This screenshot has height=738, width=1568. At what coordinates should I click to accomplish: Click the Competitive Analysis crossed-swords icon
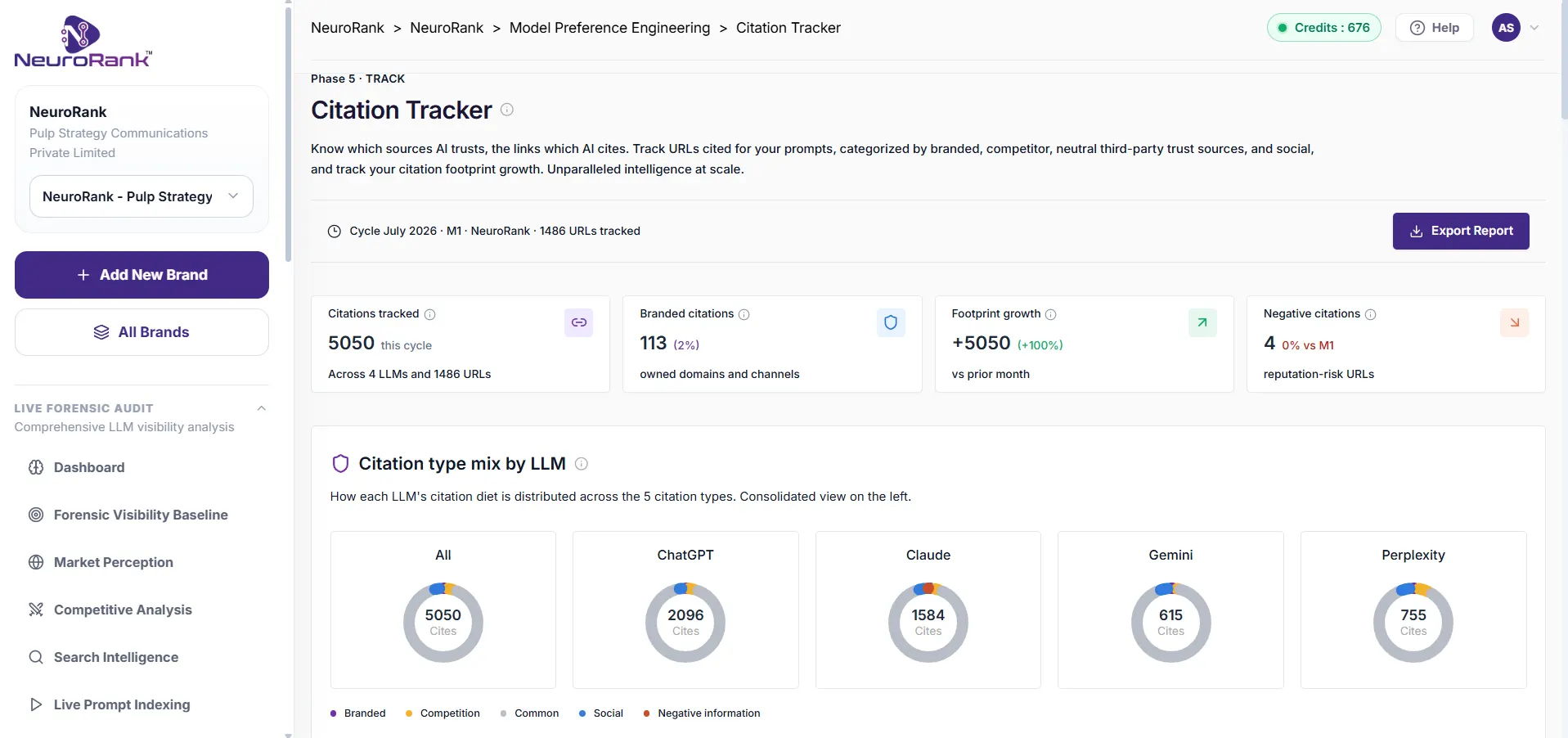tap(36, 610)
